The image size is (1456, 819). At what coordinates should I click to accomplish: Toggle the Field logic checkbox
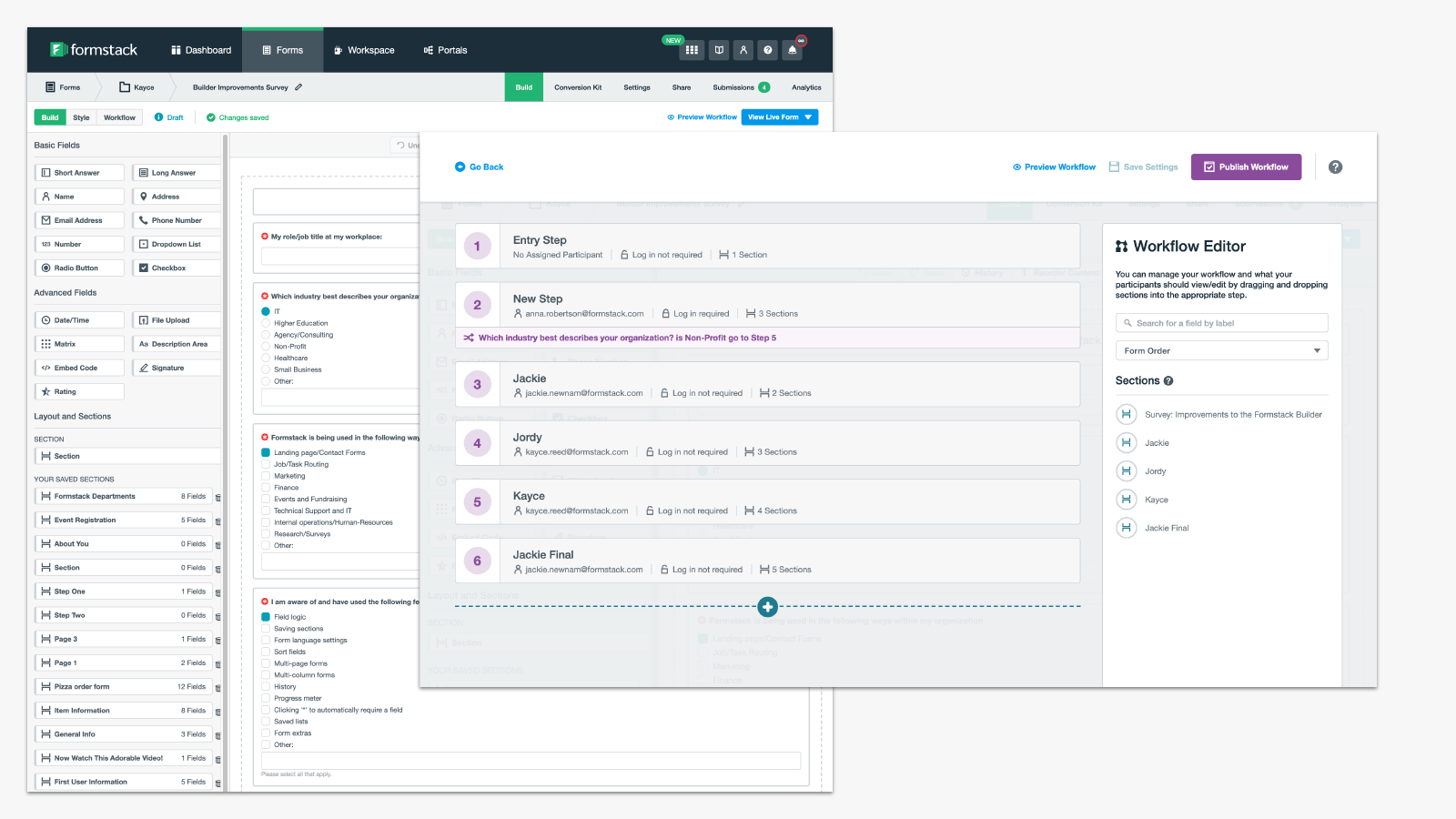(266, 617)
